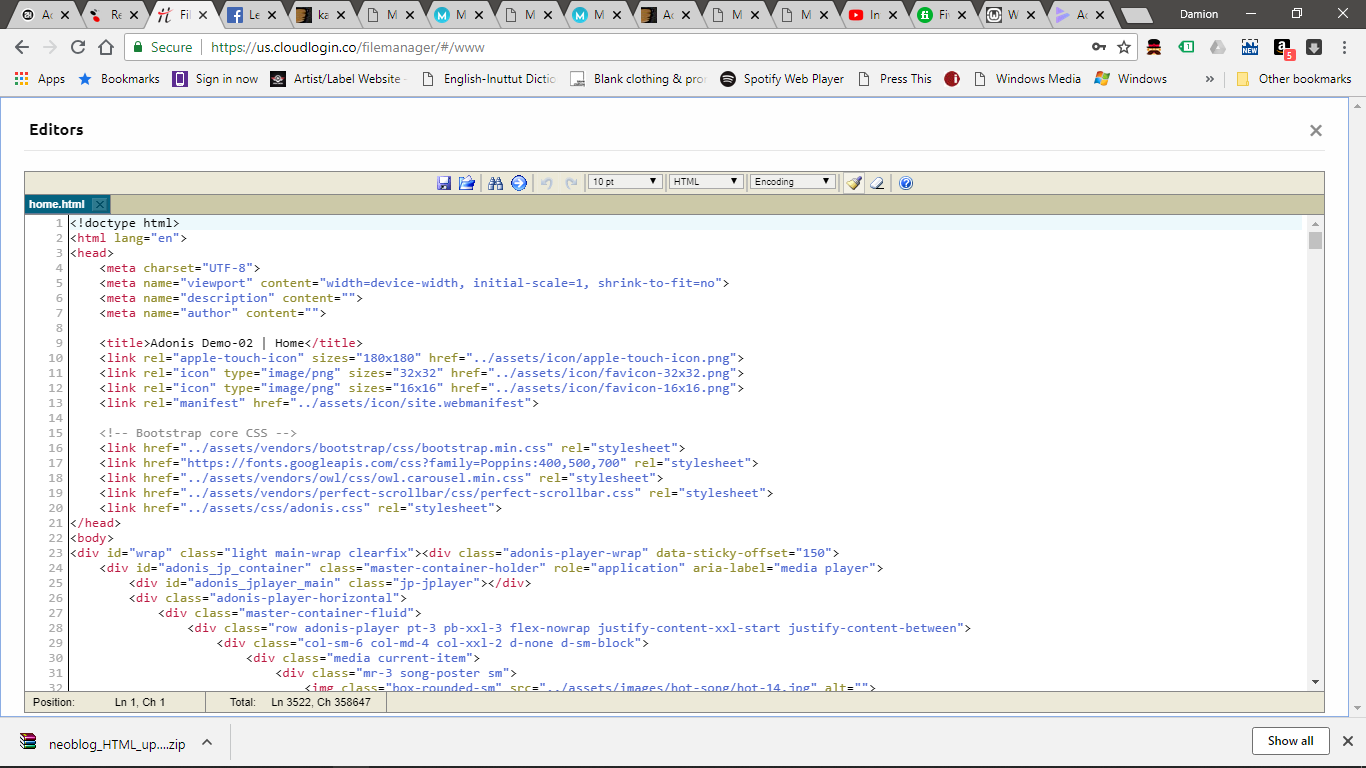This screenshot has height=768, width=1366.
Task: Star this page in the address bar
Action: pos(1124,47)
